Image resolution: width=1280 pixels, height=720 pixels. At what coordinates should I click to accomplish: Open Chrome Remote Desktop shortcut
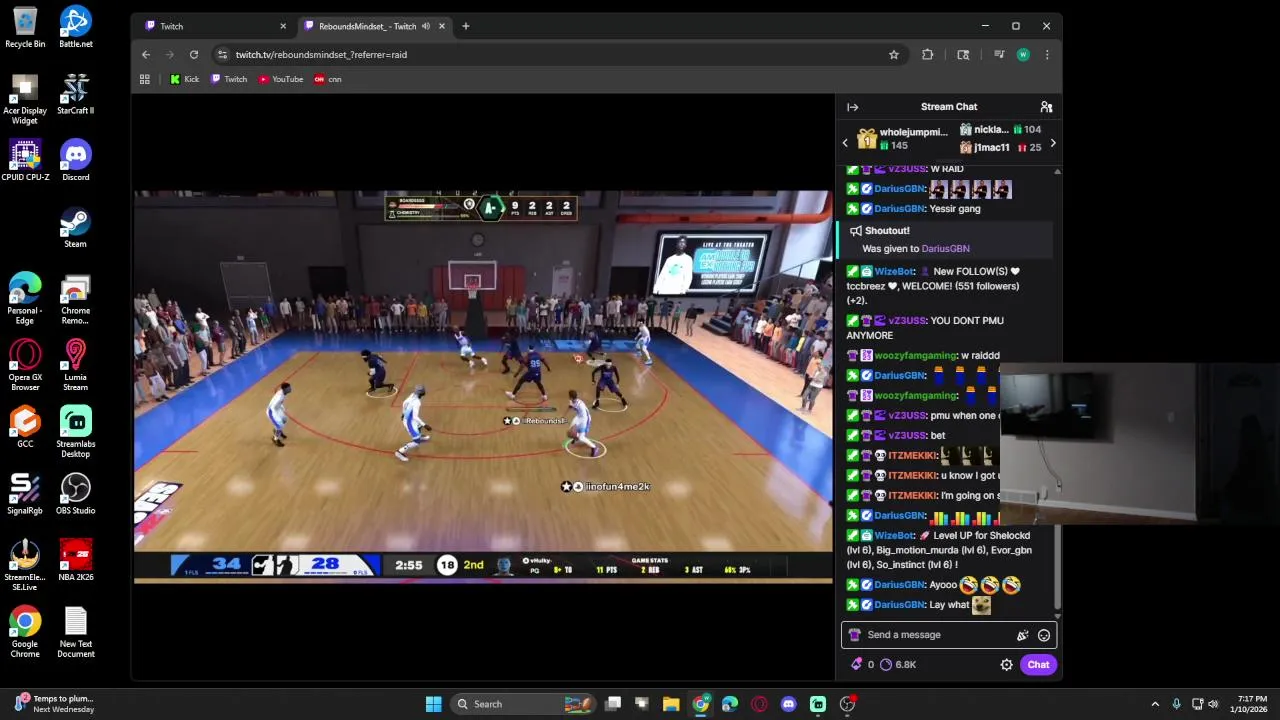[76, 298]
